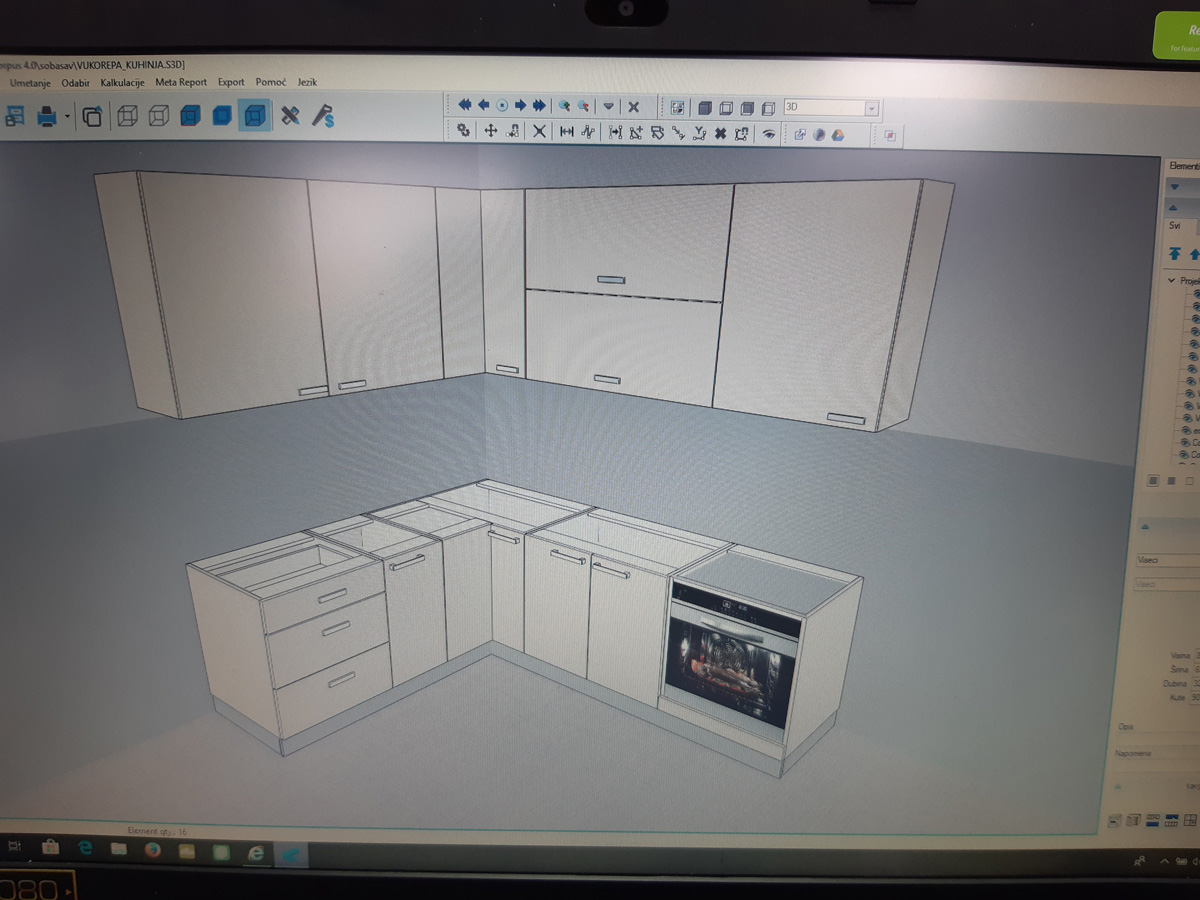Open the cabinet element library icon
The image size is (1200, 900).
[x=14, y=117]
